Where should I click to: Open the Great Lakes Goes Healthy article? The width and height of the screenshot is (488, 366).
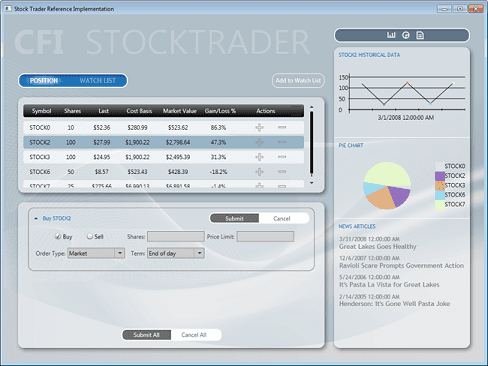(378, 247)
